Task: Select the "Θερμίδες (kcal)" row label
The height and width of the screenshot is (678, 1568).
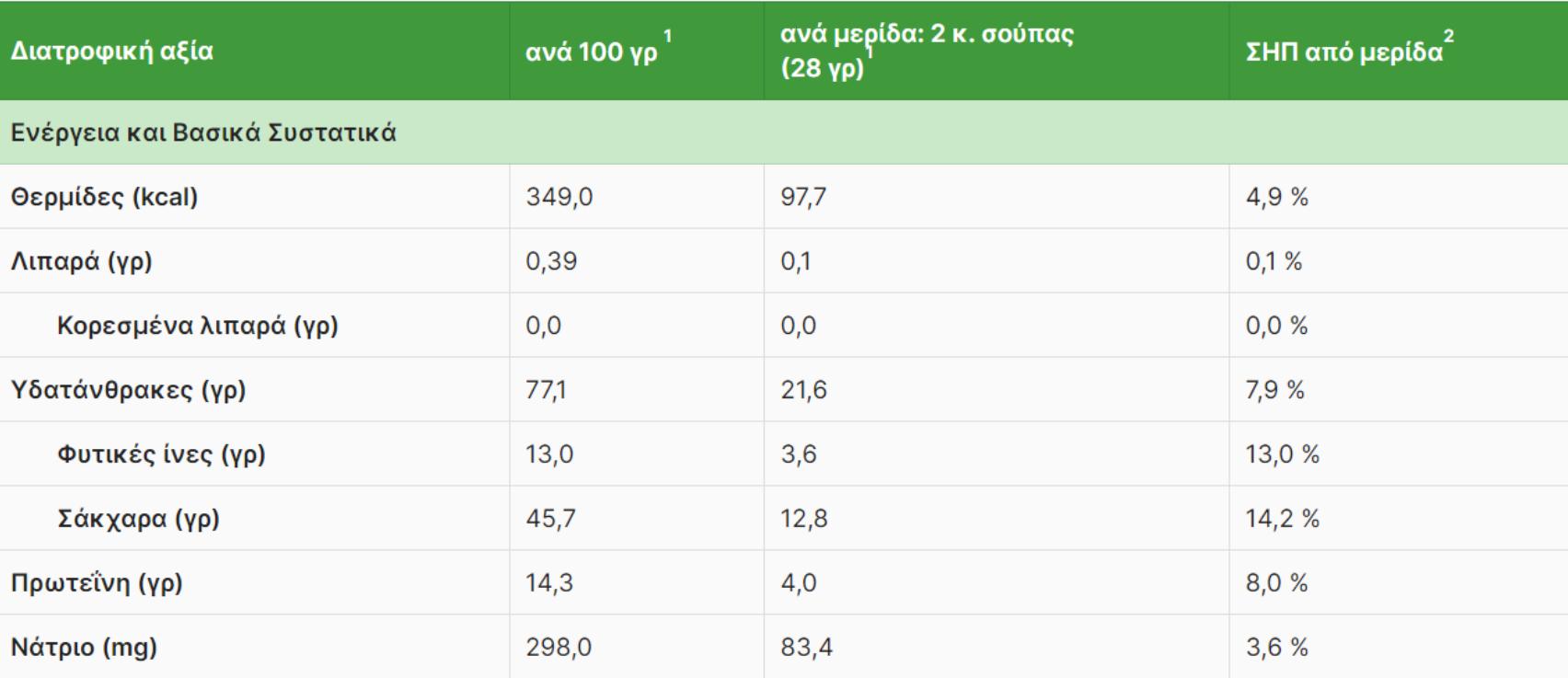Action: [104, 197]
